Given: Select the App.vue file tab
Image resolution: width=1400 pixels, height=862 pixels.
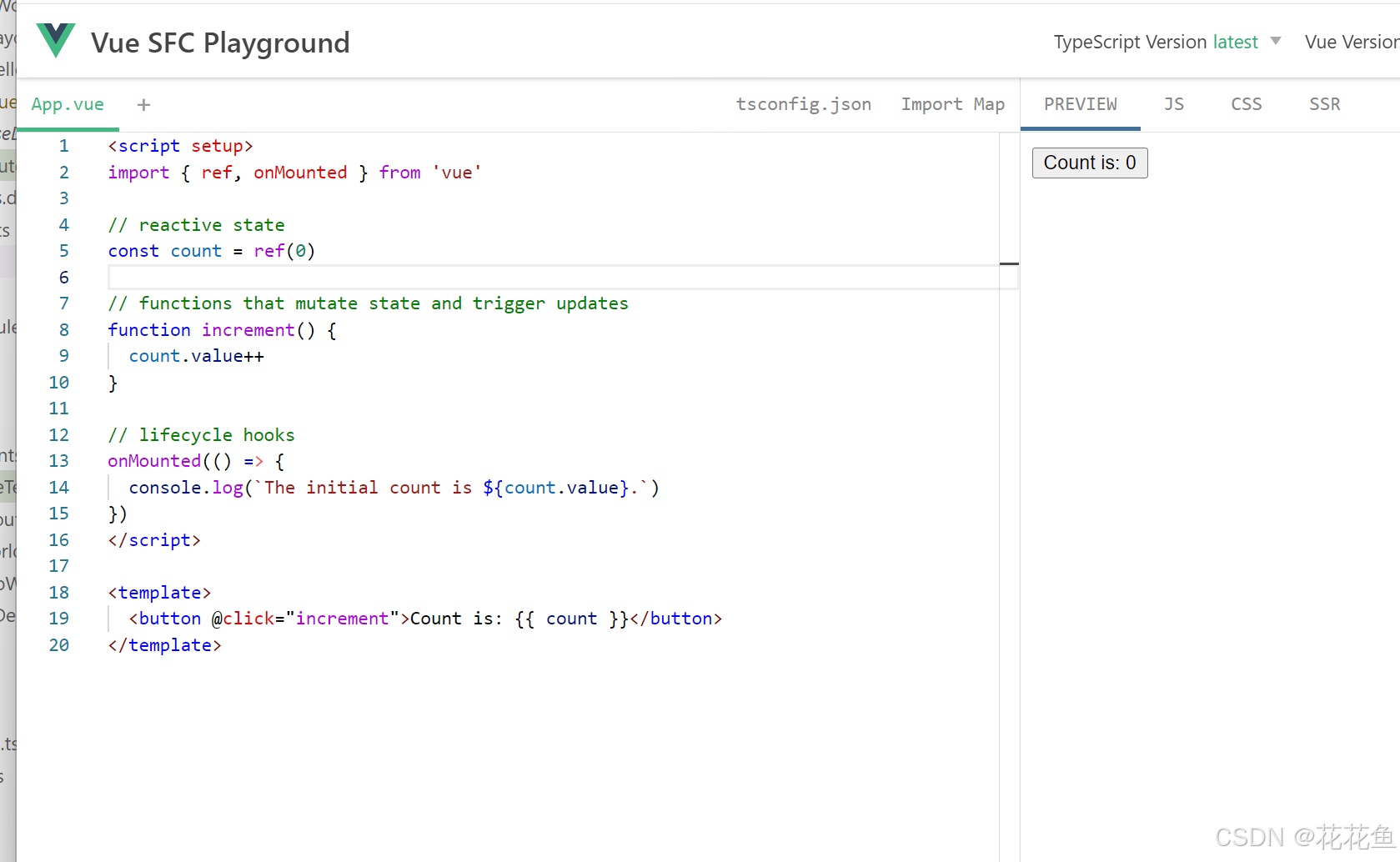Looking at the screenshot, I should (68, 105).
